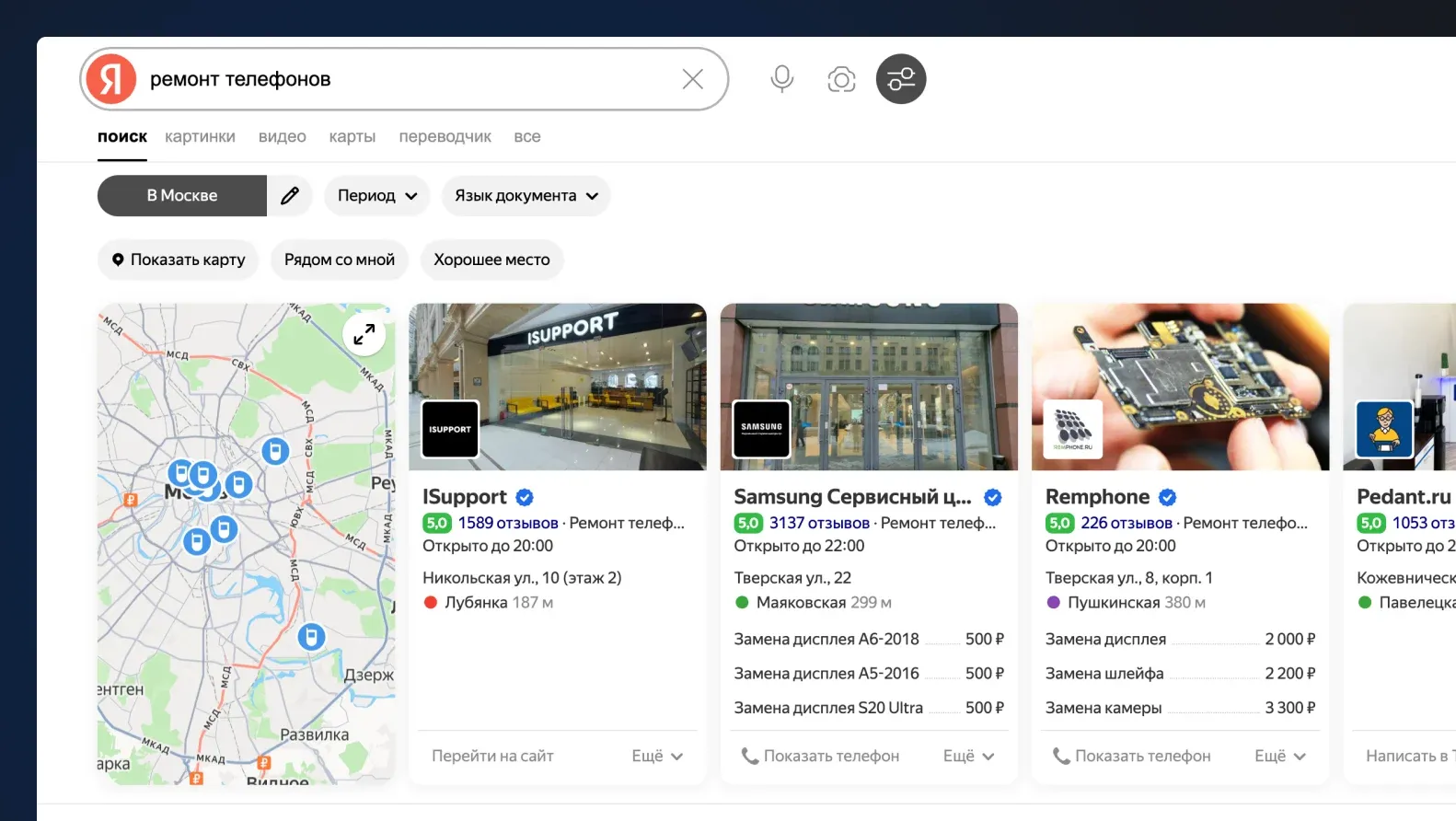
Task: Click the Yandex logo icon
Action: pyautogui.click(x=111, y=79)
